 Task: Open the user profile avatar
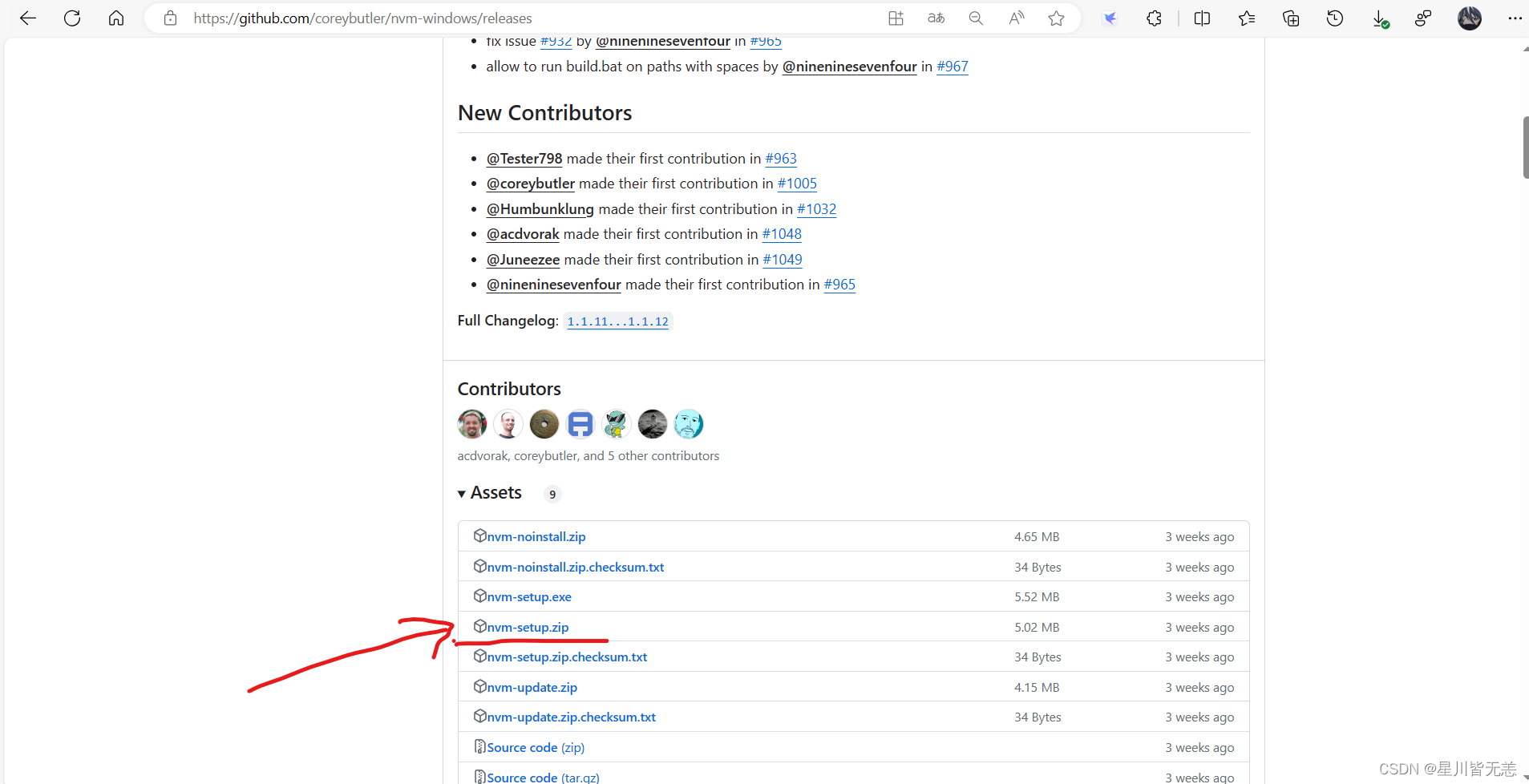[1469, 18]
